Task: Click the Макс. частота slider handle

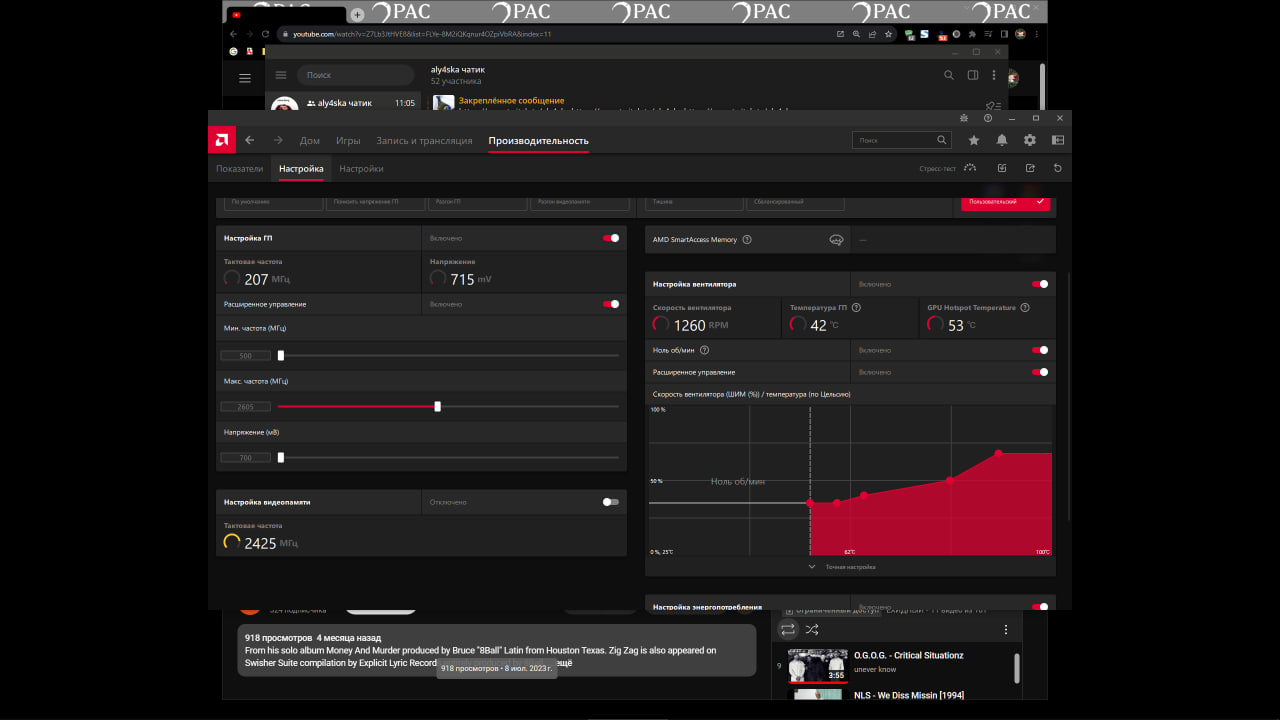Action: point(437,407)
